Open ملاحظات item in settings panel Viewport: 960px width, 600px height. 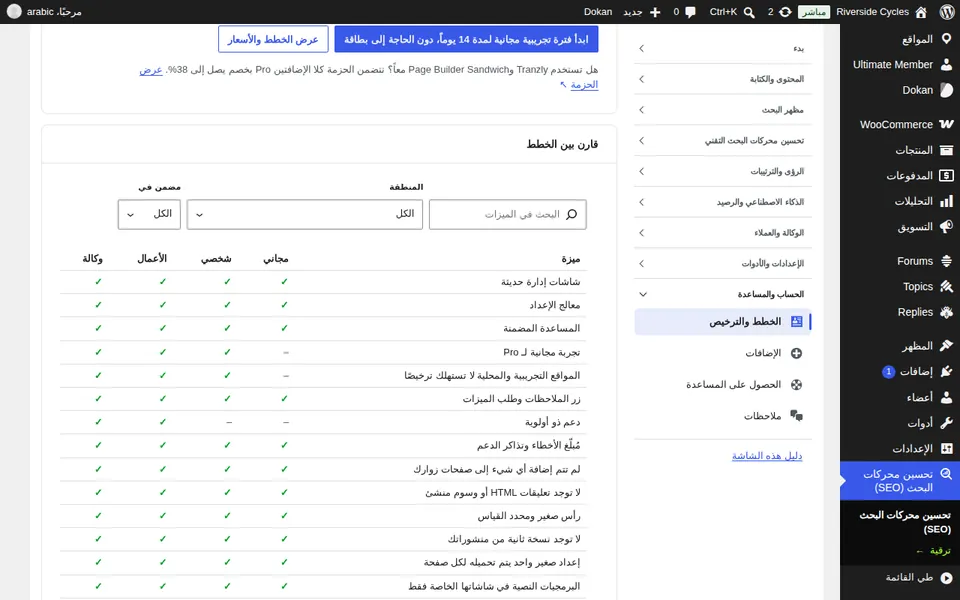tap(723, 416)
